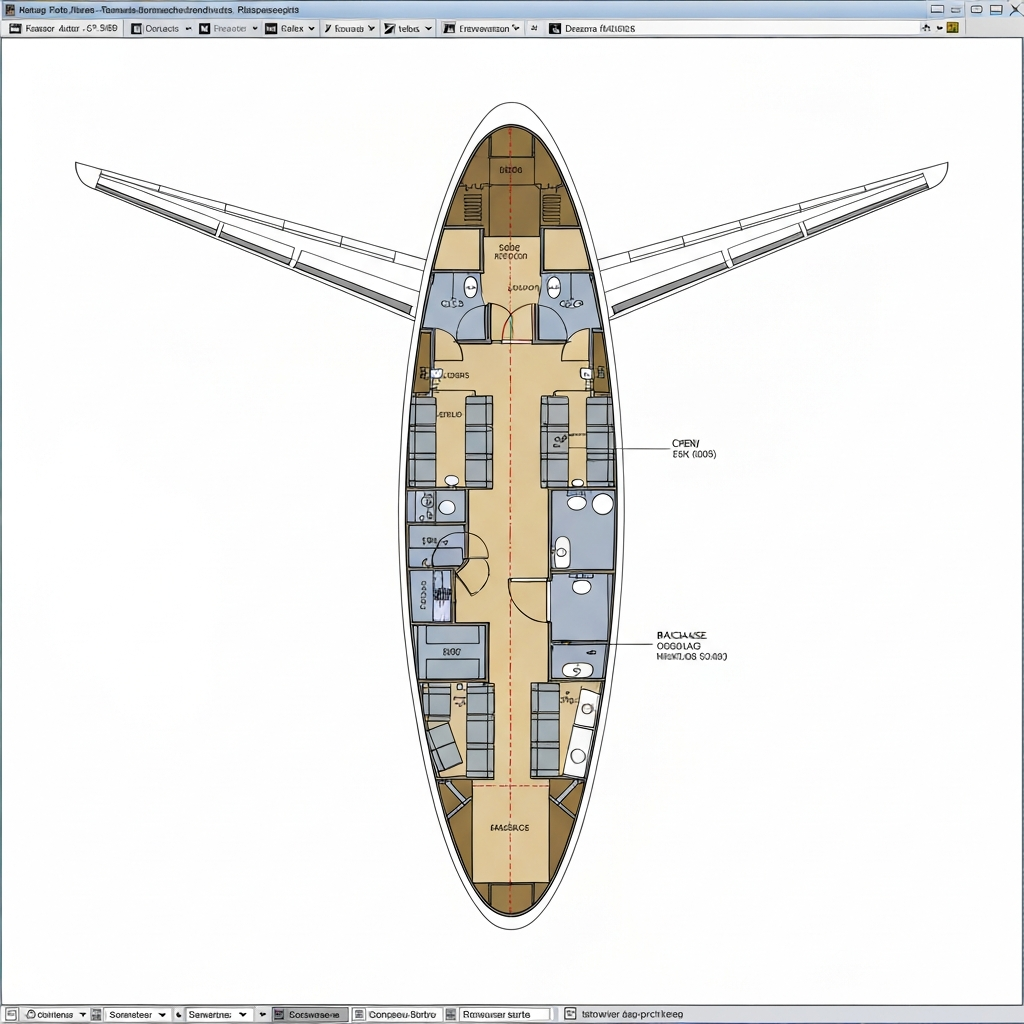Click the second window control in the title bar

(x=956, y=9)
